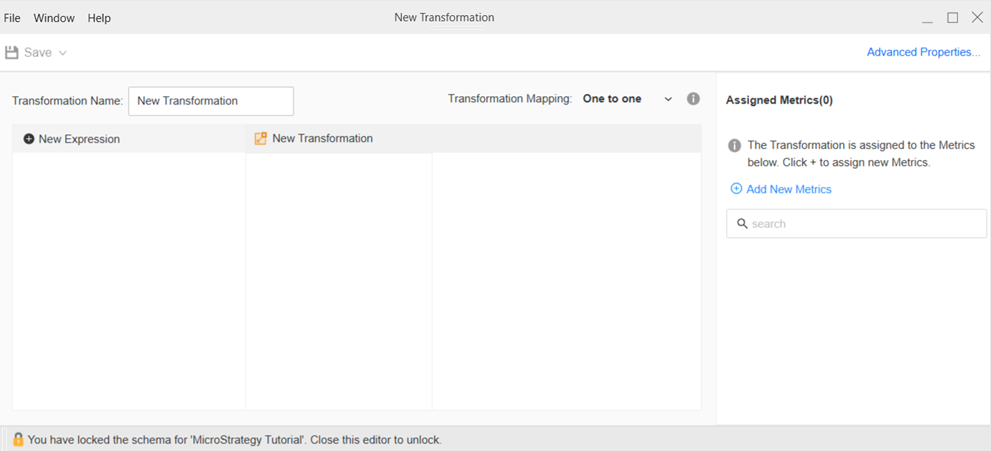This screenshot has width=991, height=451.
Task: Click the New Expression label
Action: point(79,139)
